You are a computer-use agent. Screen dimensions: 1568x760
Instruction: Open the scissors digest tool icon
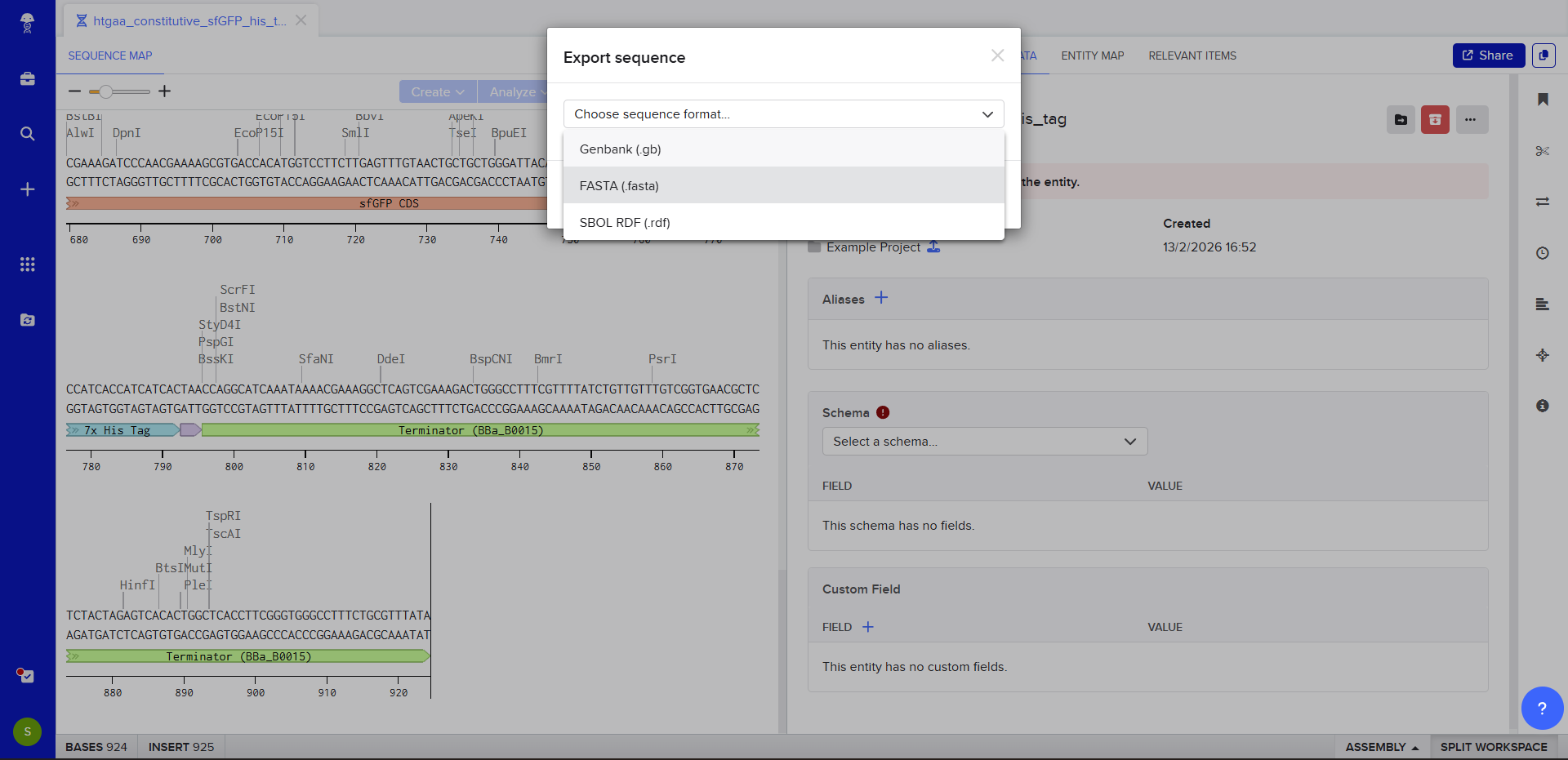pos(1542,151)
